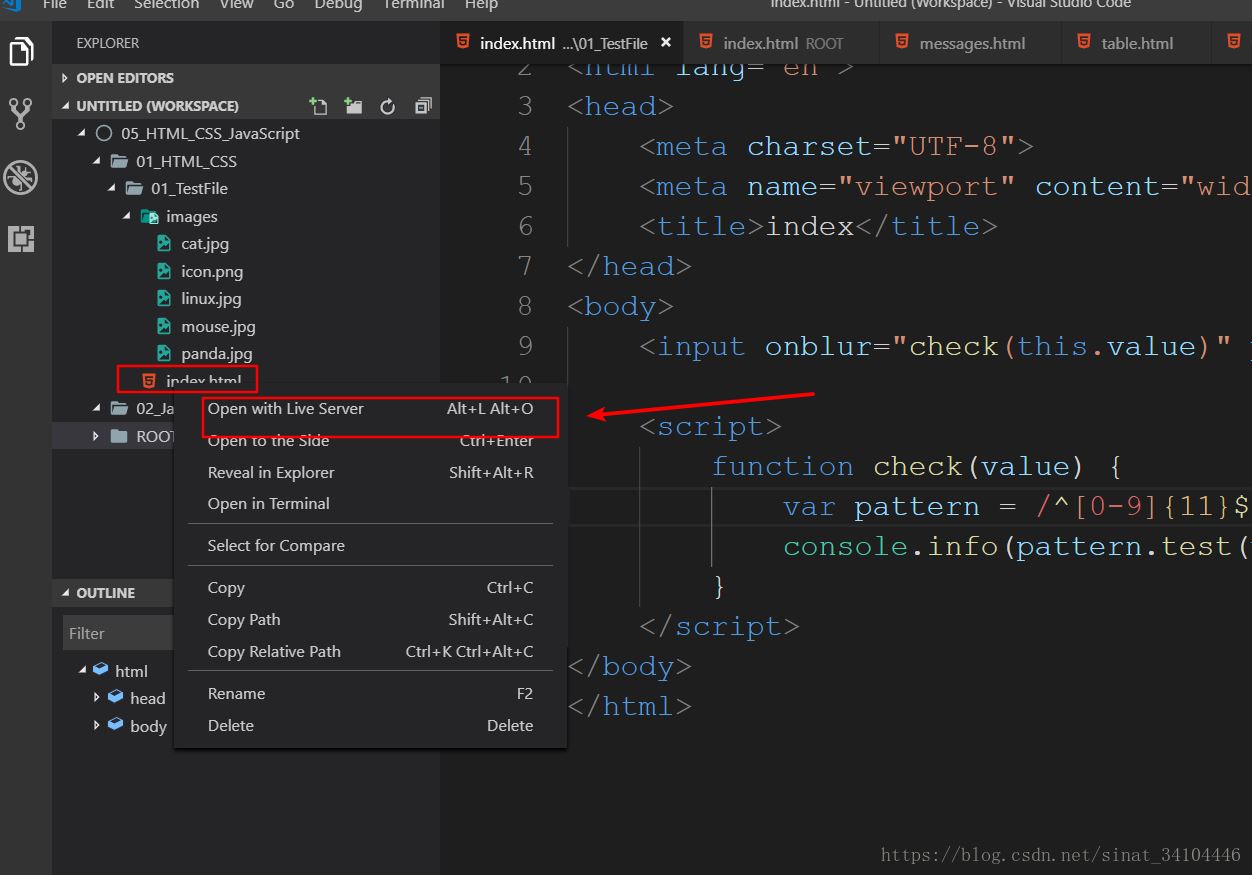Collapse all folders in explorer
Screen dimensions: 1252x875
[x=423, y=106]
